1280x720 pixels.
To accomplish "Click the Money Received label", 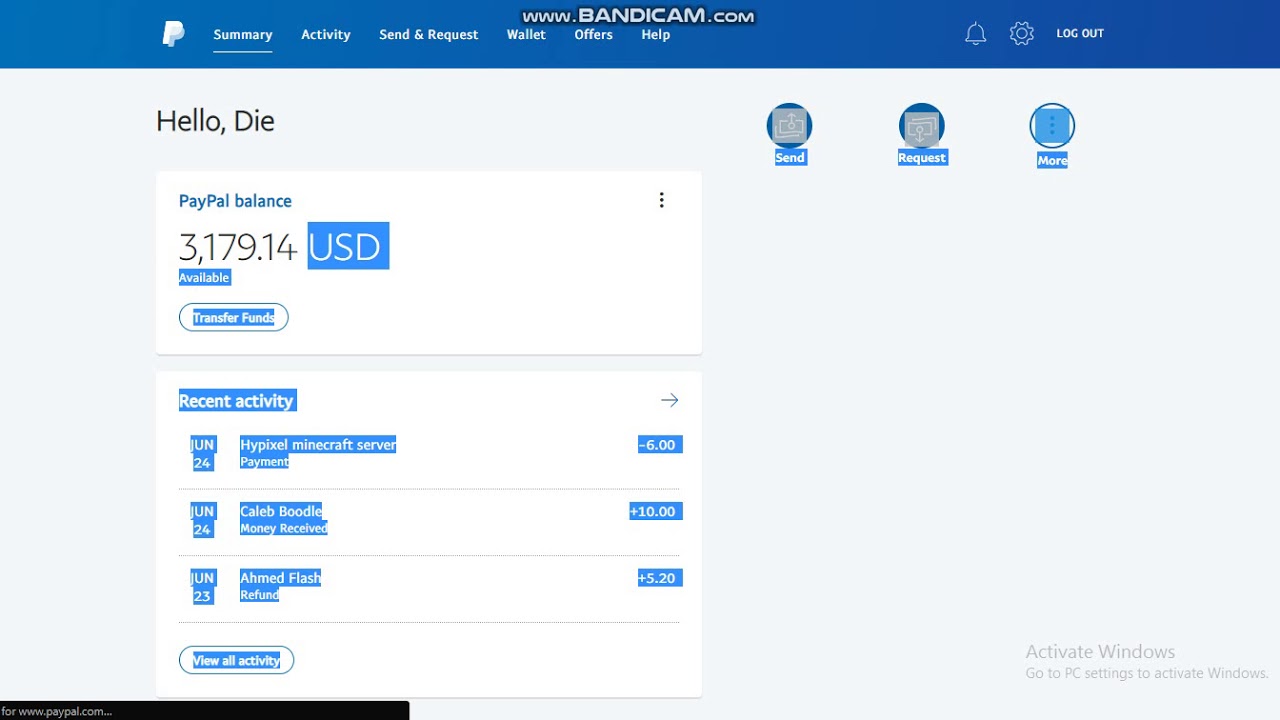I will [x=284, y=528].
